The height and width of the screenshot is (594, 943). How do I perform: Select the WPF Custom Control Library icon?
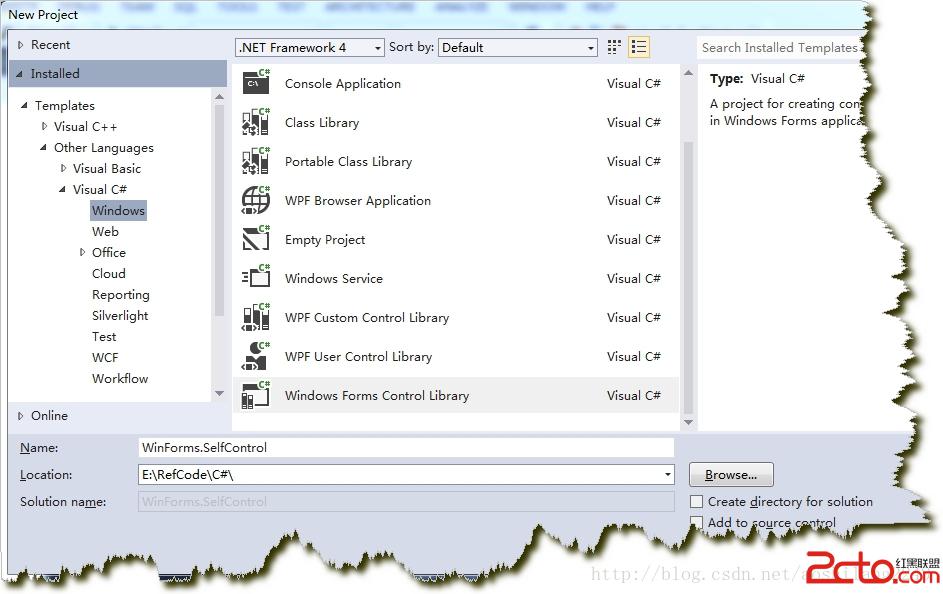(x=256, y=317)
